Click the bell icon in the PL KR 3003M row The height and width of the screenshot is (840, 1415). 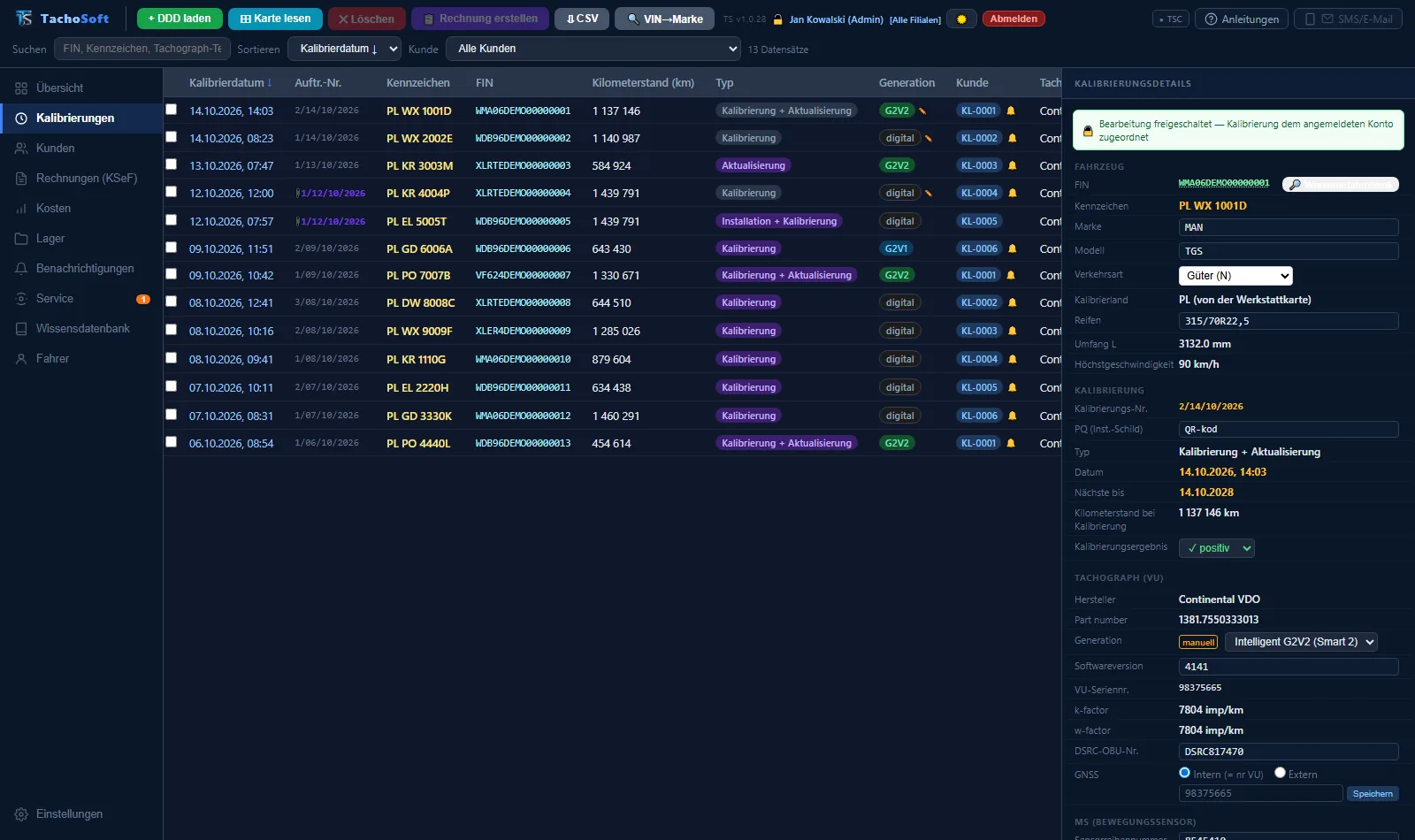pyautogui.click(x=1013, y=165)
